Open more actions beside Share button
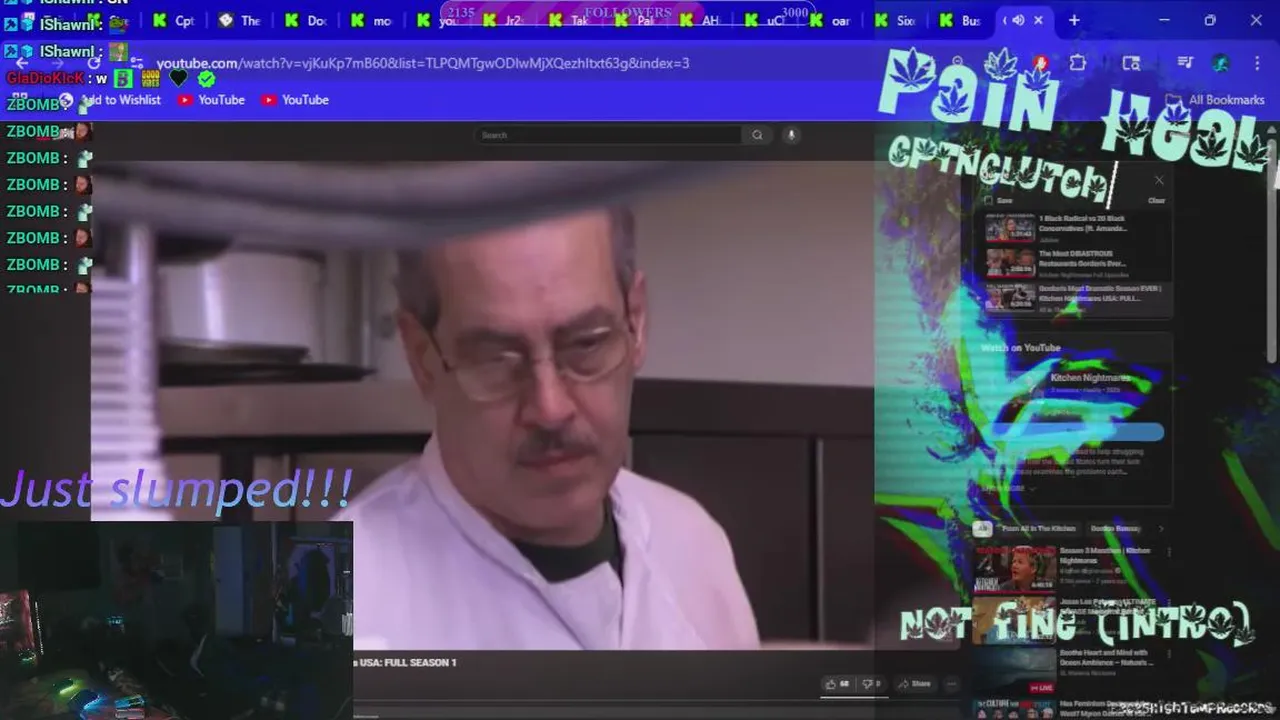 click(951, 684)
